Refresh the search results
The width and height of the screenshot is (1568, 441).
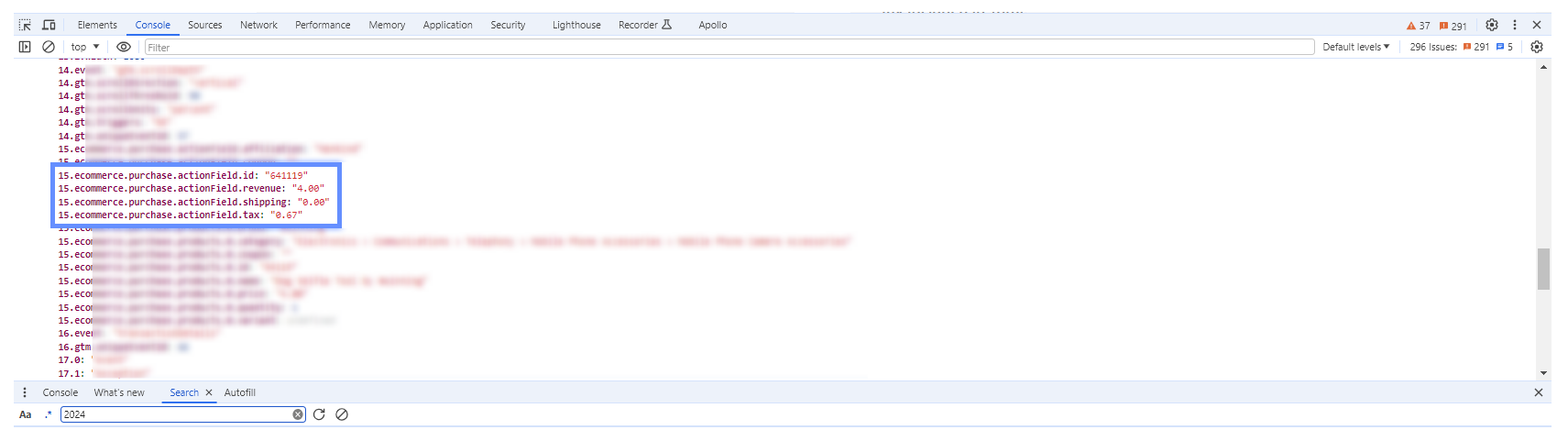click(x=319, y=414)
